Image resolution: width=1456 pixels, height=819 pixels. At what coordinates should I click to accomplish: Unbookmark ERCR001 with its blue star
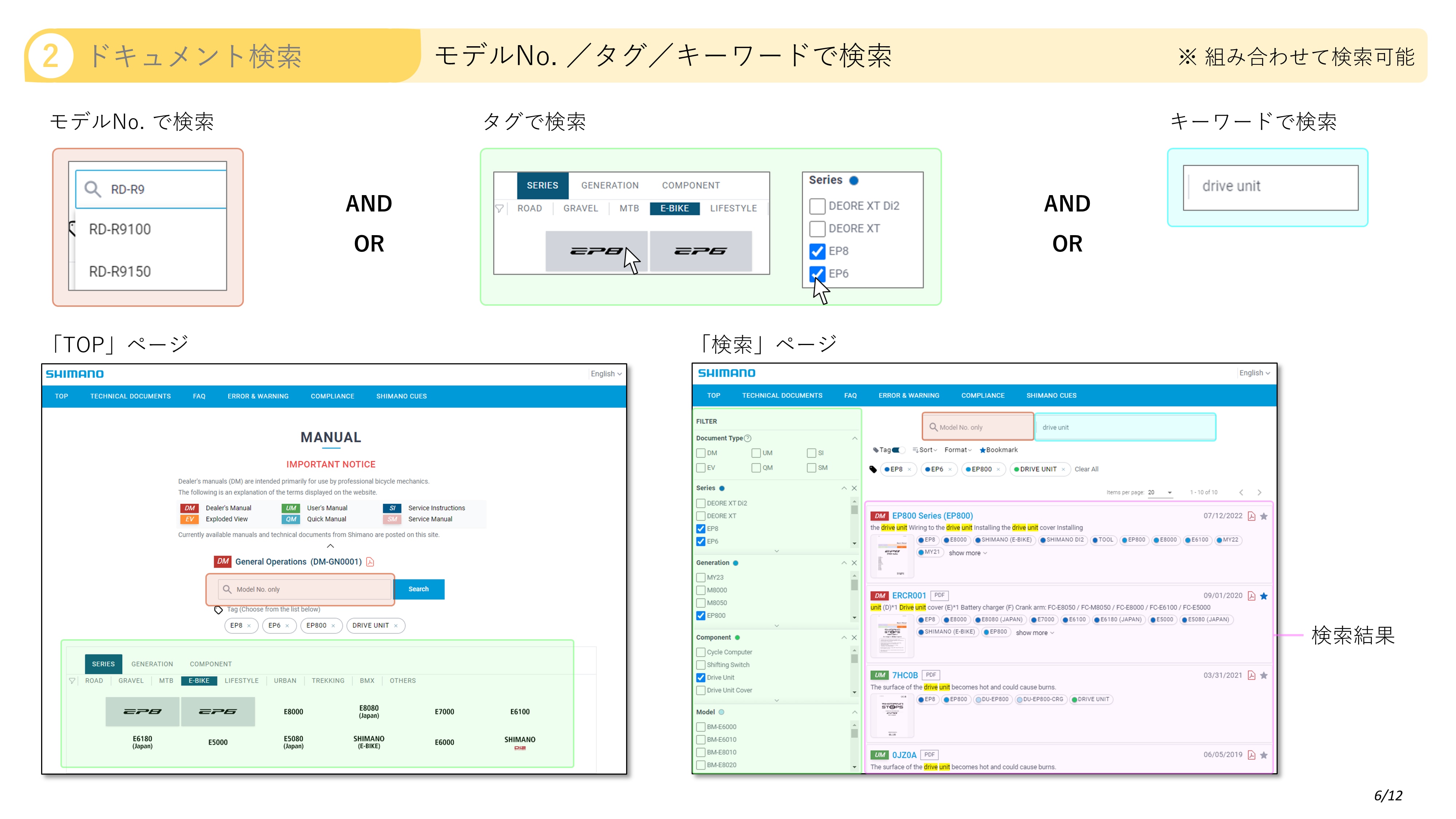[1264, 596]
